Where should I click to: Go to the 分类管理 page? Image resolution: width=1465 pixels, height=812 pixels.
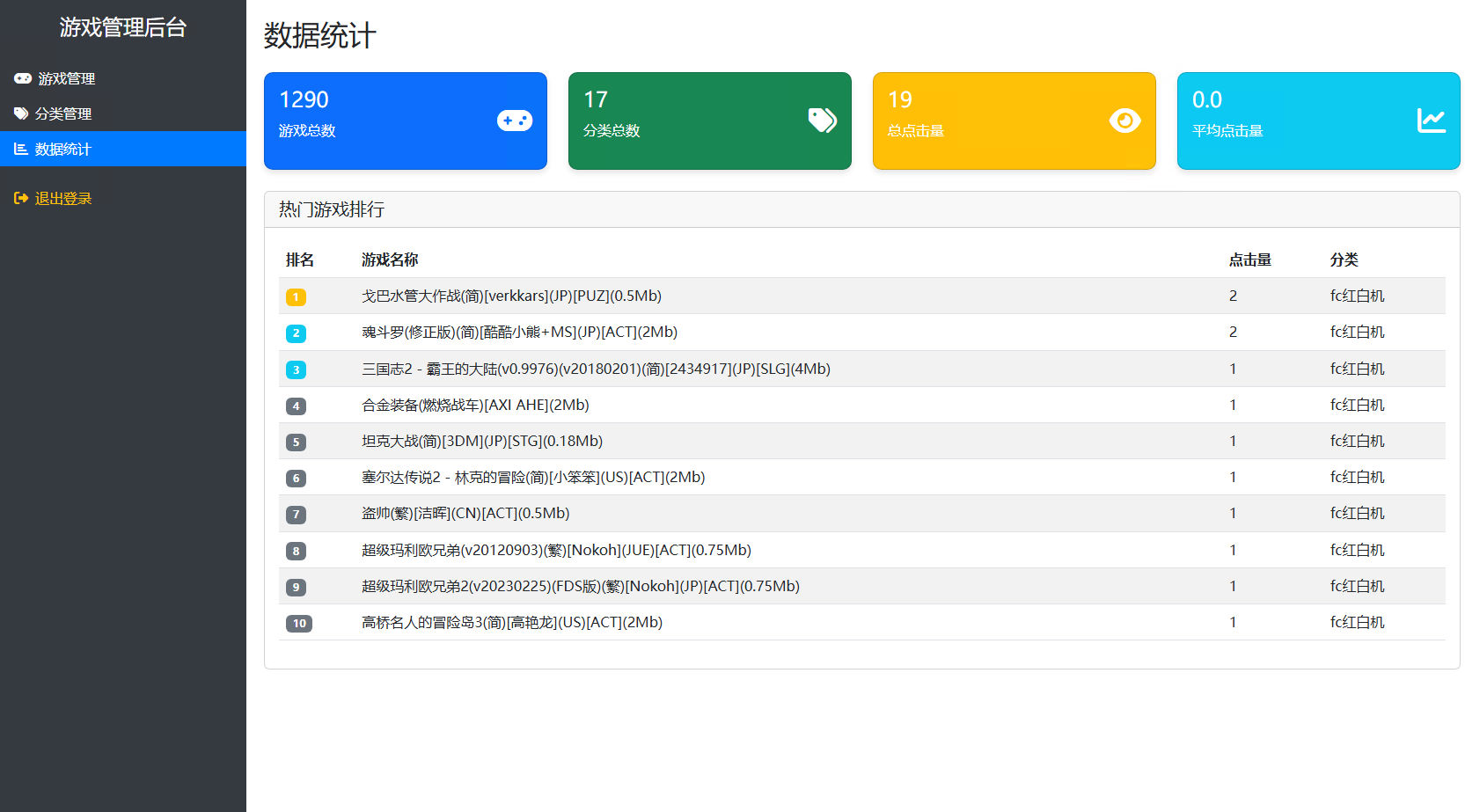[63, 113]
